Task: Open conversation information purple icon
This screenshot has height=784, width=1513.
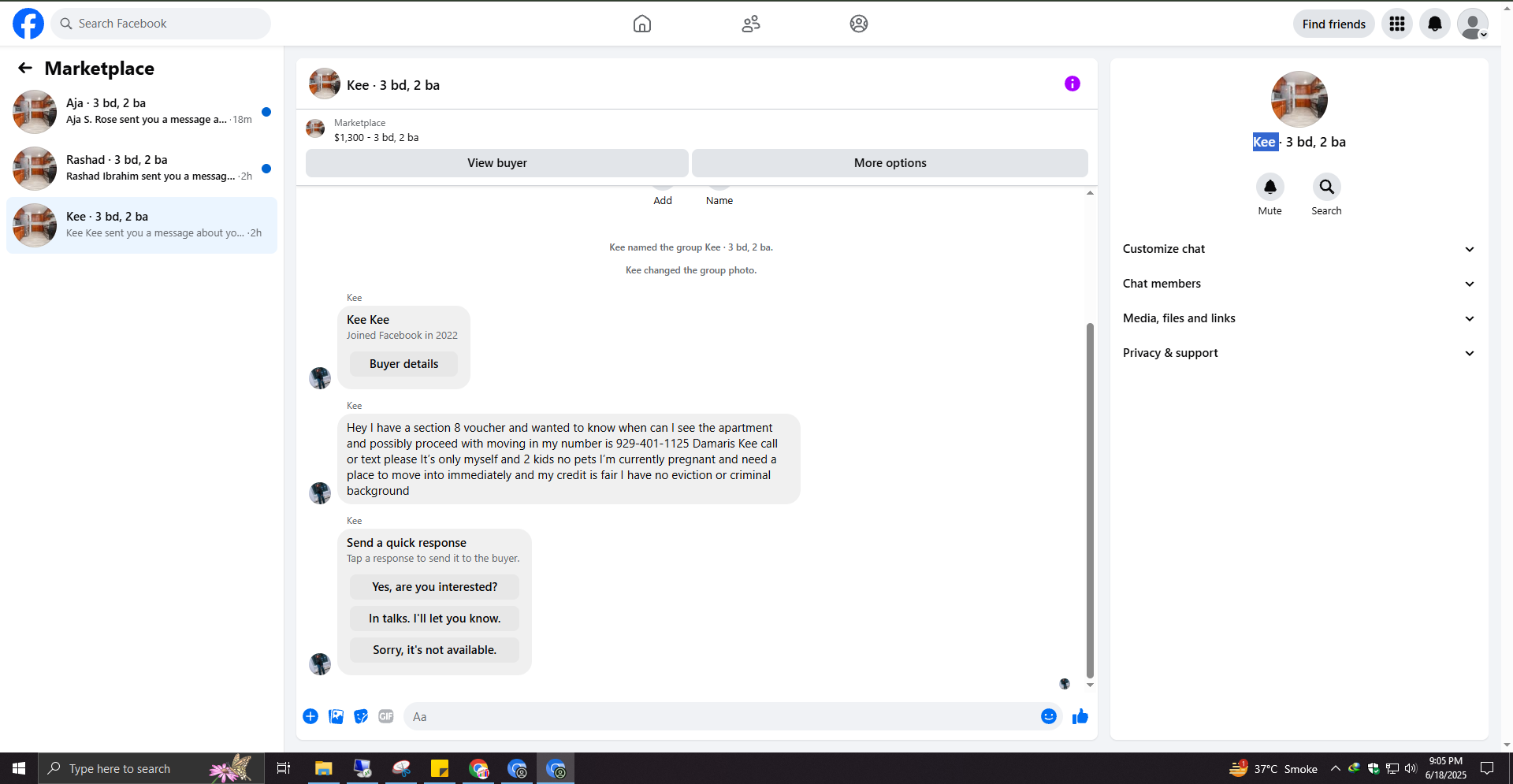Action: point(1072,84)
